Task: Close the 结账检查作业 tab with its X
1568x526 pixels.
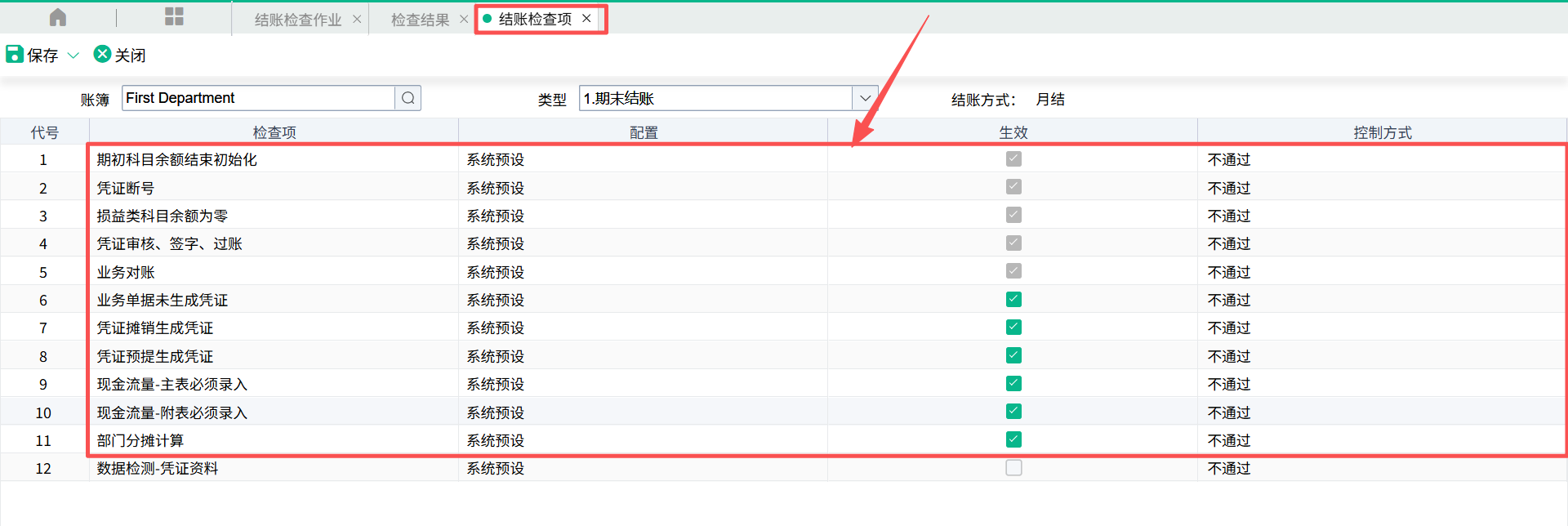Action: (x=357, y=19)
